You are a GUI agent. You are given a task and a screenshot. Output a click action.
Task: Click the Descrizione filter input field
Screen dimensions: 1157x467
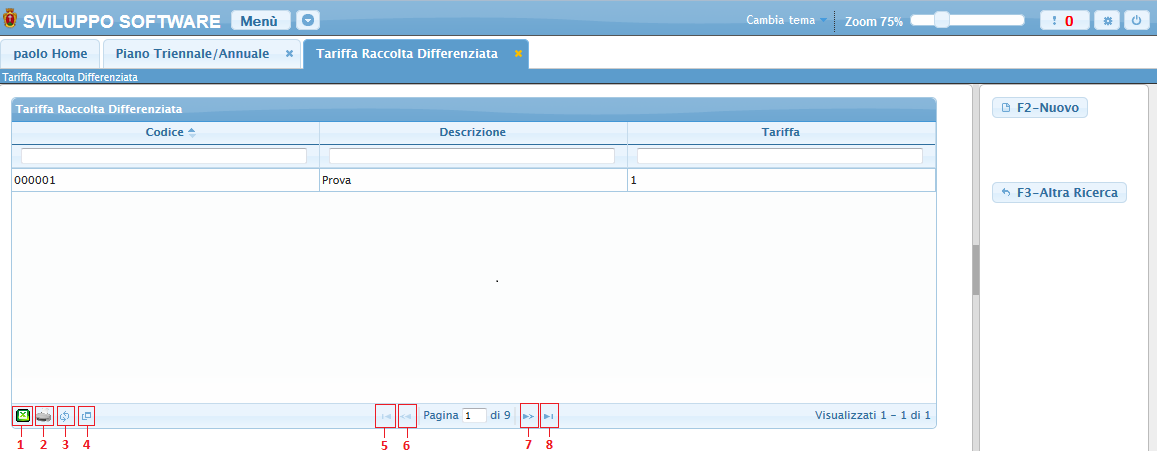tap(472, 156)
